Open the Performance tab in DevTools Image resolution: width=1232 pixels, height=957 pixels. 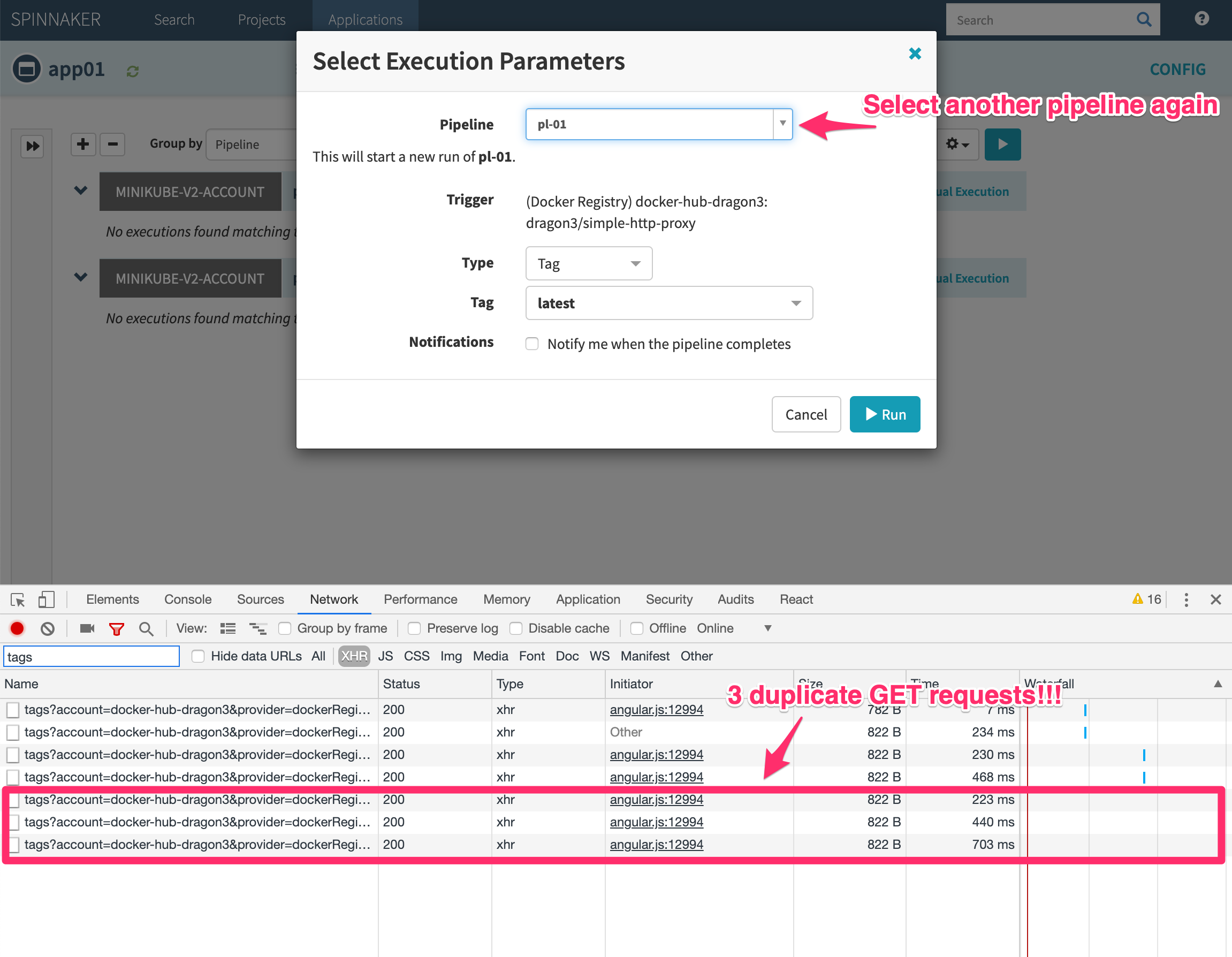420,599
